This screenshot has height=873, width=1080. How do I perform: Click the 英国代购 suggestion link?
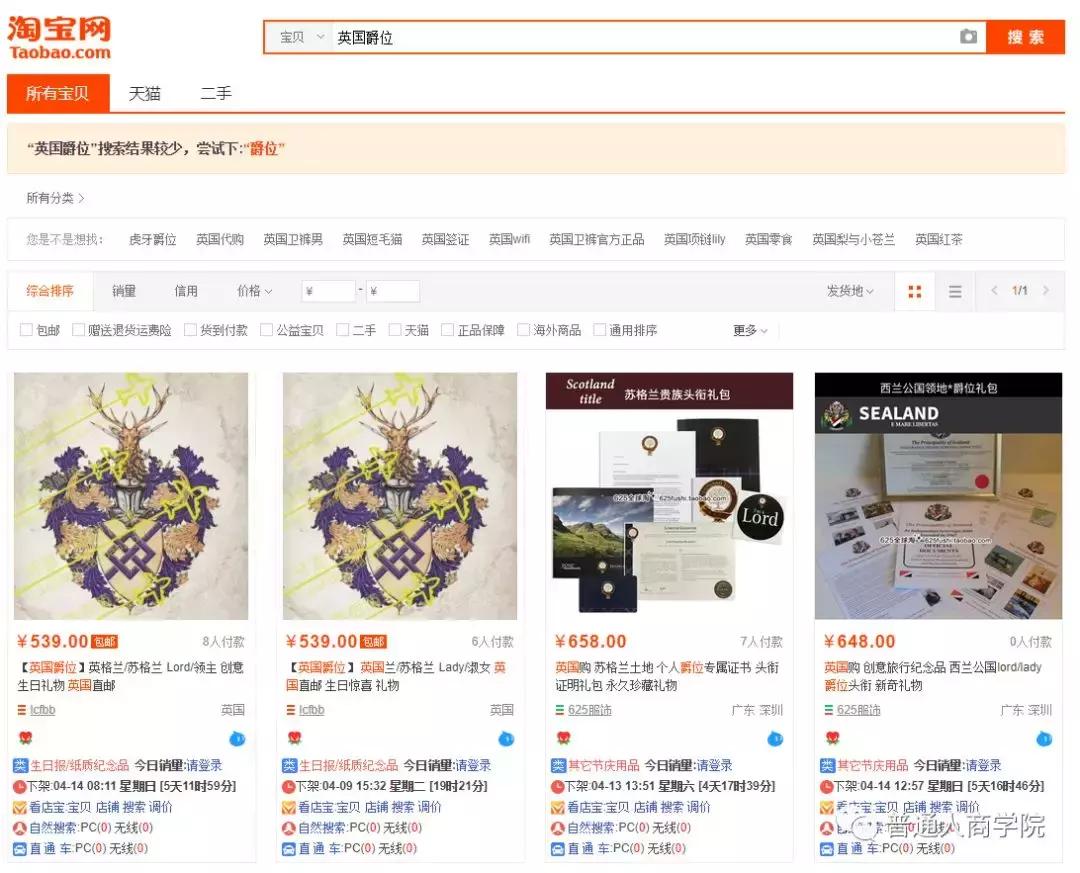pyautogui.click(x=220, y=239)
